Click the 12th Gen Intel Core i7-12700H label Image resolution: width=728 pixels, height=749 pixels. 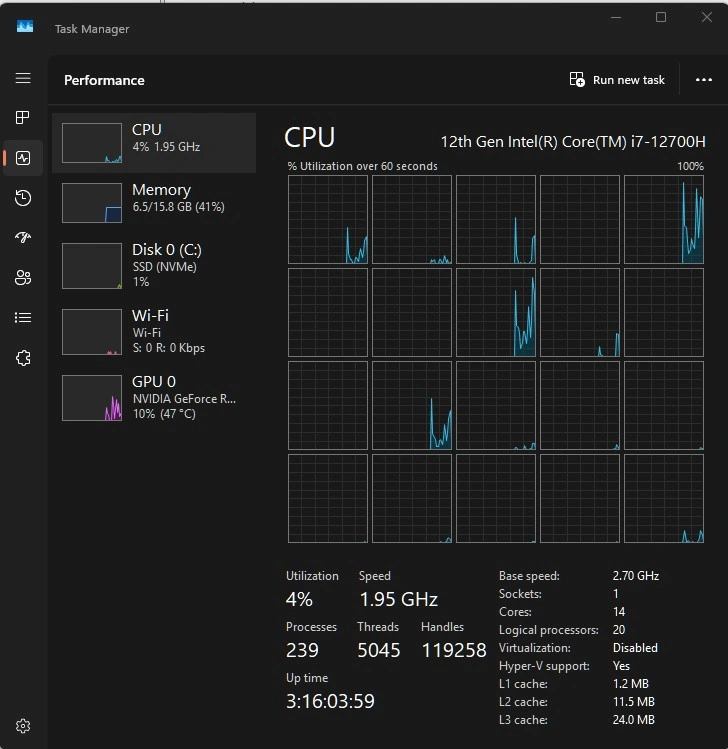coord(573,142)
